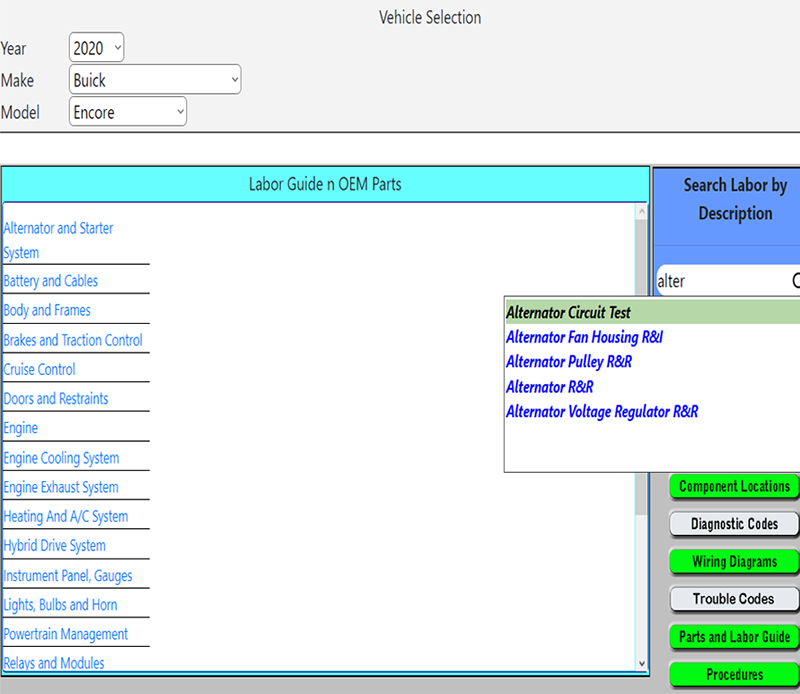Open the Engine category link
This screenshot has width=800, height=694.
[x=20, y=427]
